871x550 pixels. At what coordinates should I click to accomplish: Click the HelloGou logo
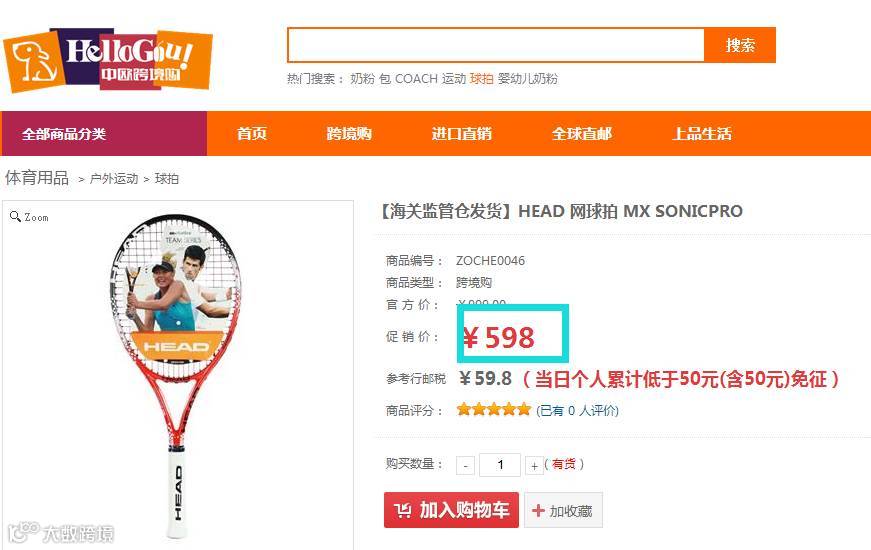(108, 60)
